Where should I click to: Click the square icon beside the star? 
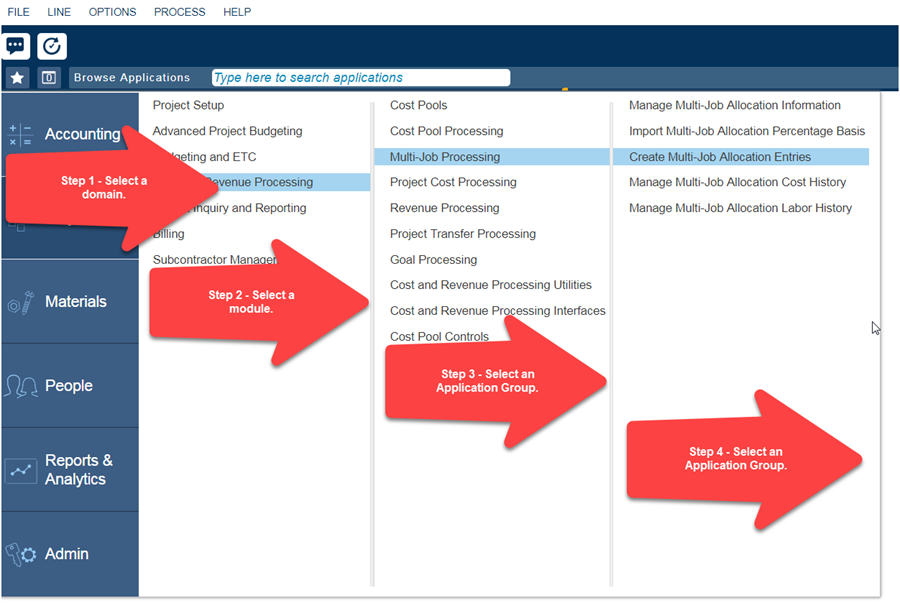tap(49, 77)
